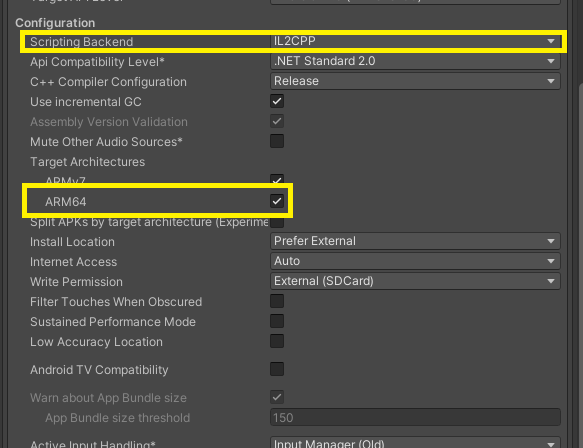Enable Android TV Compatibility checkbox
The image size is (583, 448).
coord(277,369)
